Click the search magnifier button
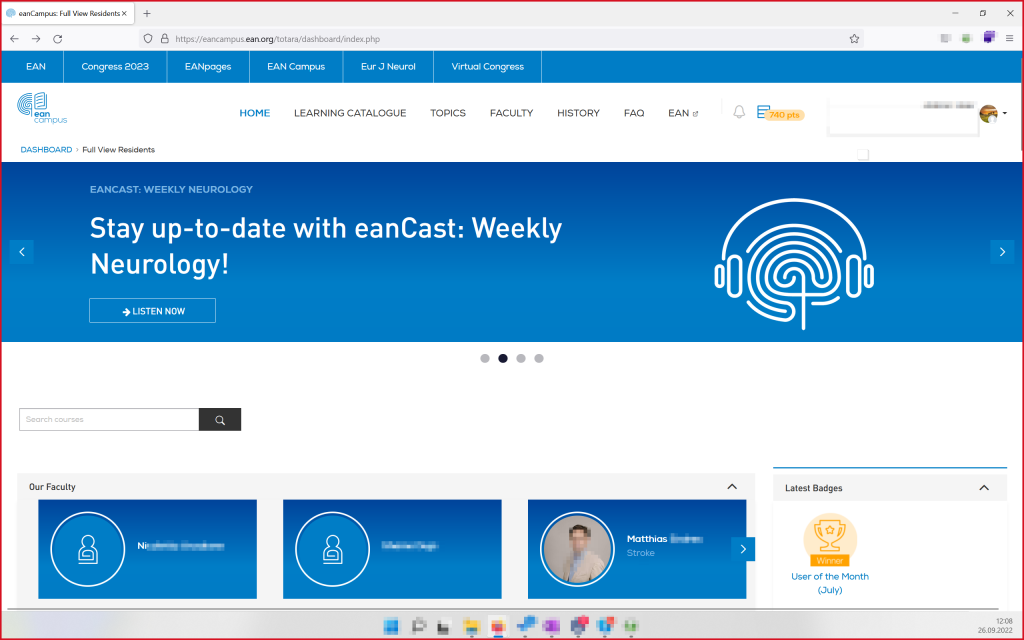The width and height of the screenshot is (1024, 640). (x=220, y=420)
